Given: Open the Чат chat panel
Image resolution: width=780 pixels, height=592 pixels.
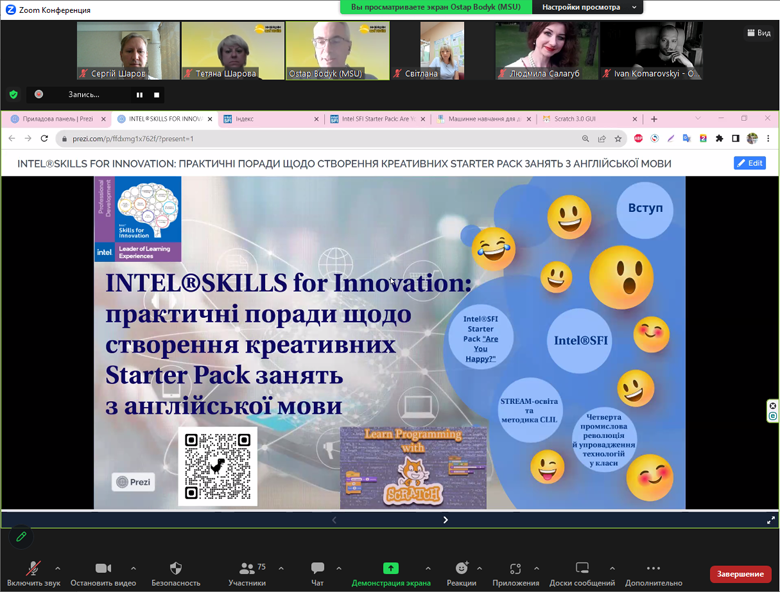Looking at the screenshot, I should pos(318,568).
